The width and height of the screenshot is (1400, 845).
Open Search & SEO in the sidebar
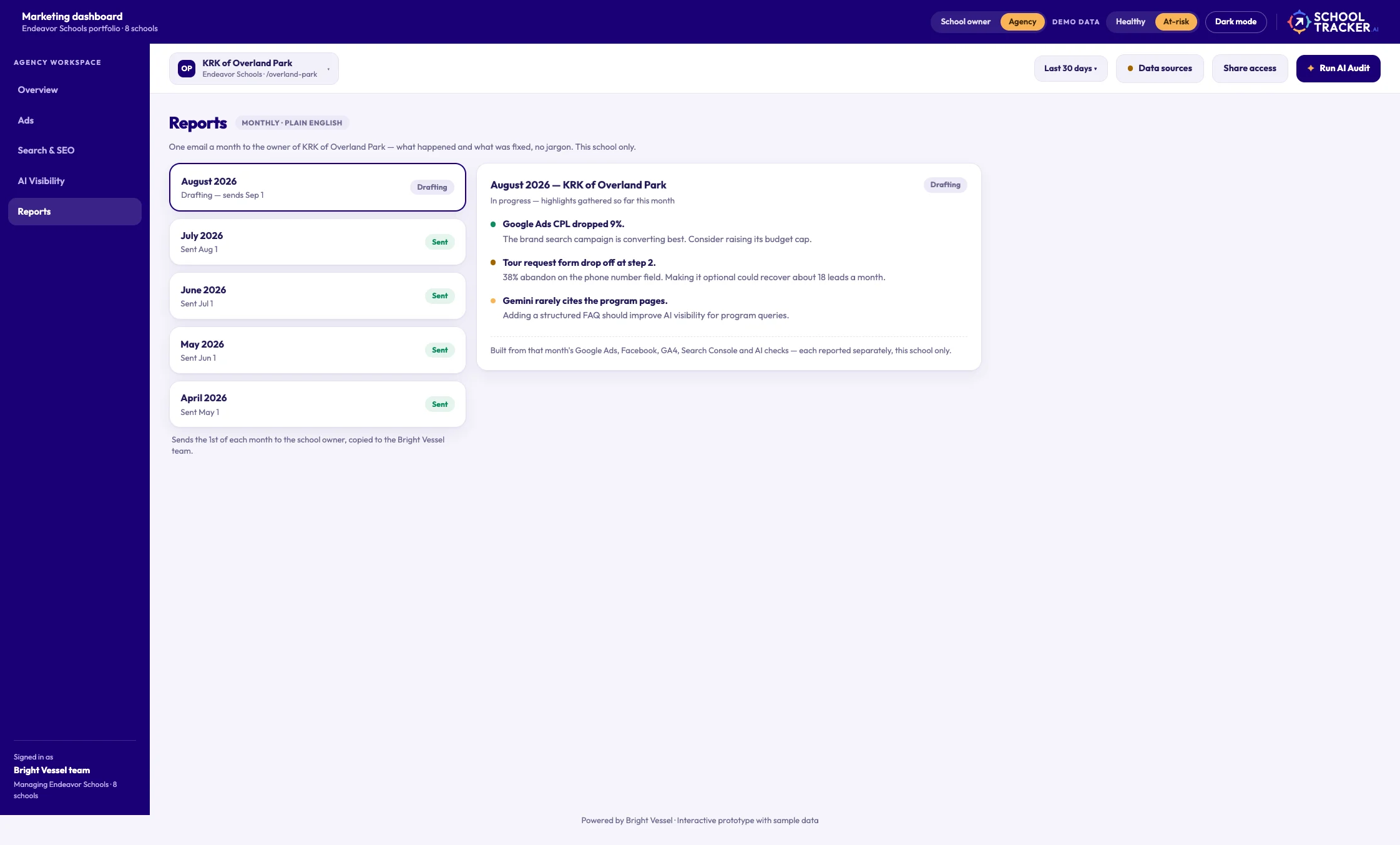[x=75, y=150]
